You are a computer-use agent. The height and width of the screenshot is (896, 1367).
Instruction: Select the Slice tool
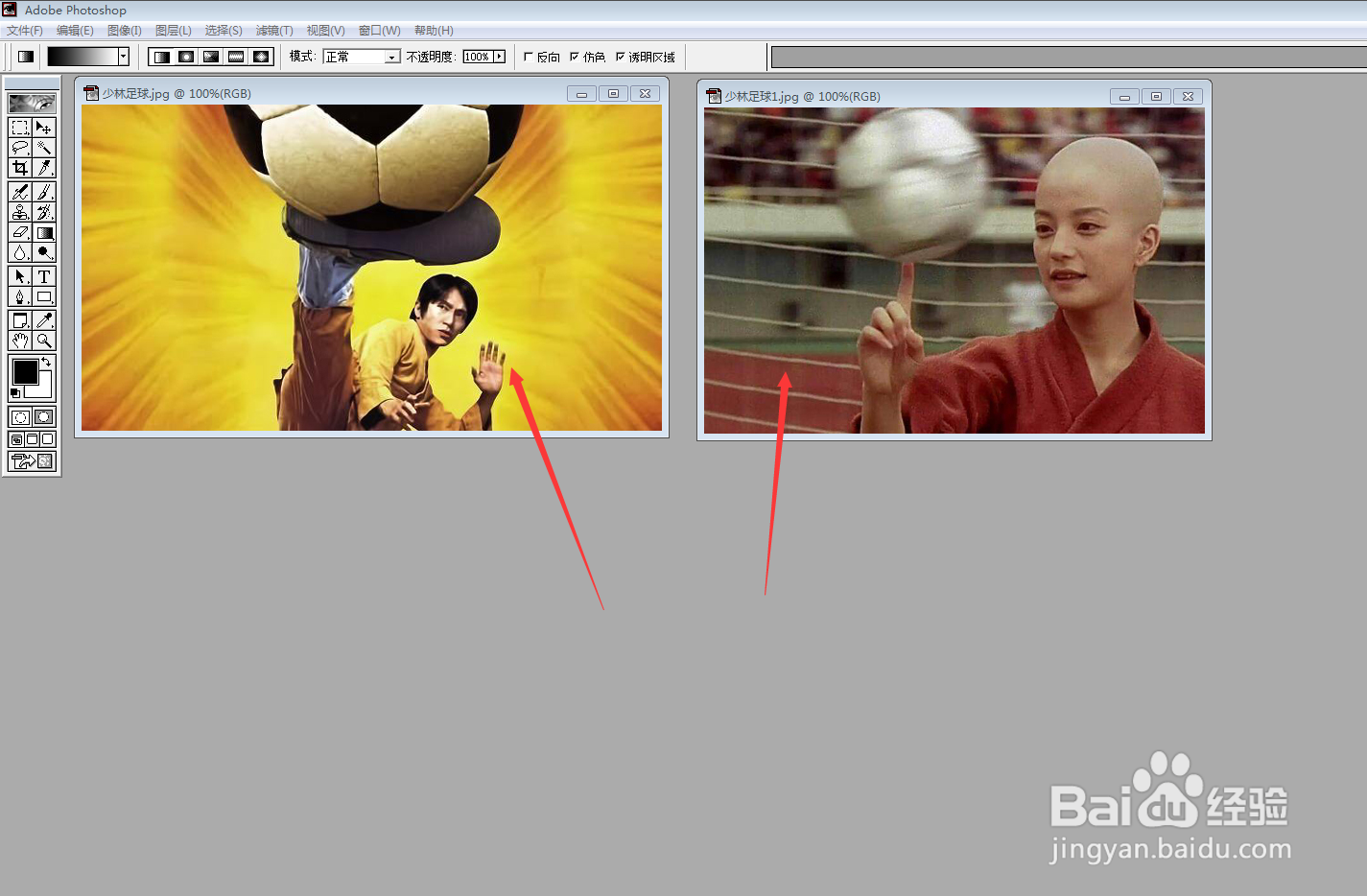click(44, 168)
